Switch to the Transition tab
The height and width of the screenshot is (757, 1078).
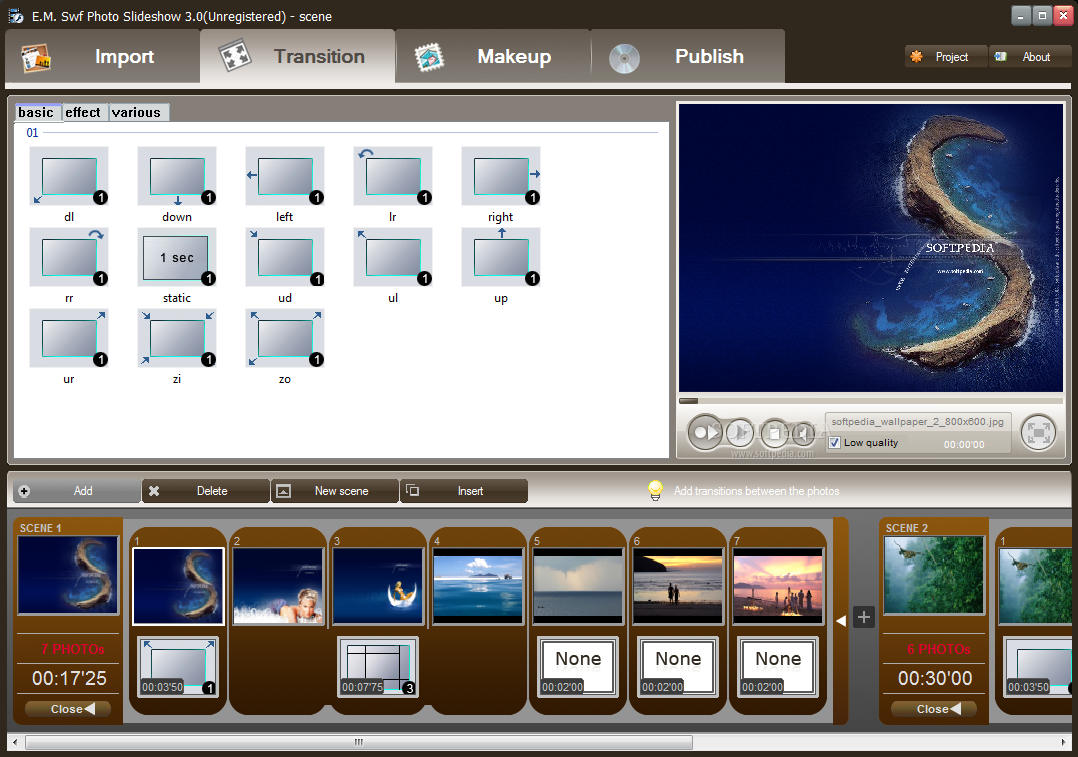pos(298,56)
